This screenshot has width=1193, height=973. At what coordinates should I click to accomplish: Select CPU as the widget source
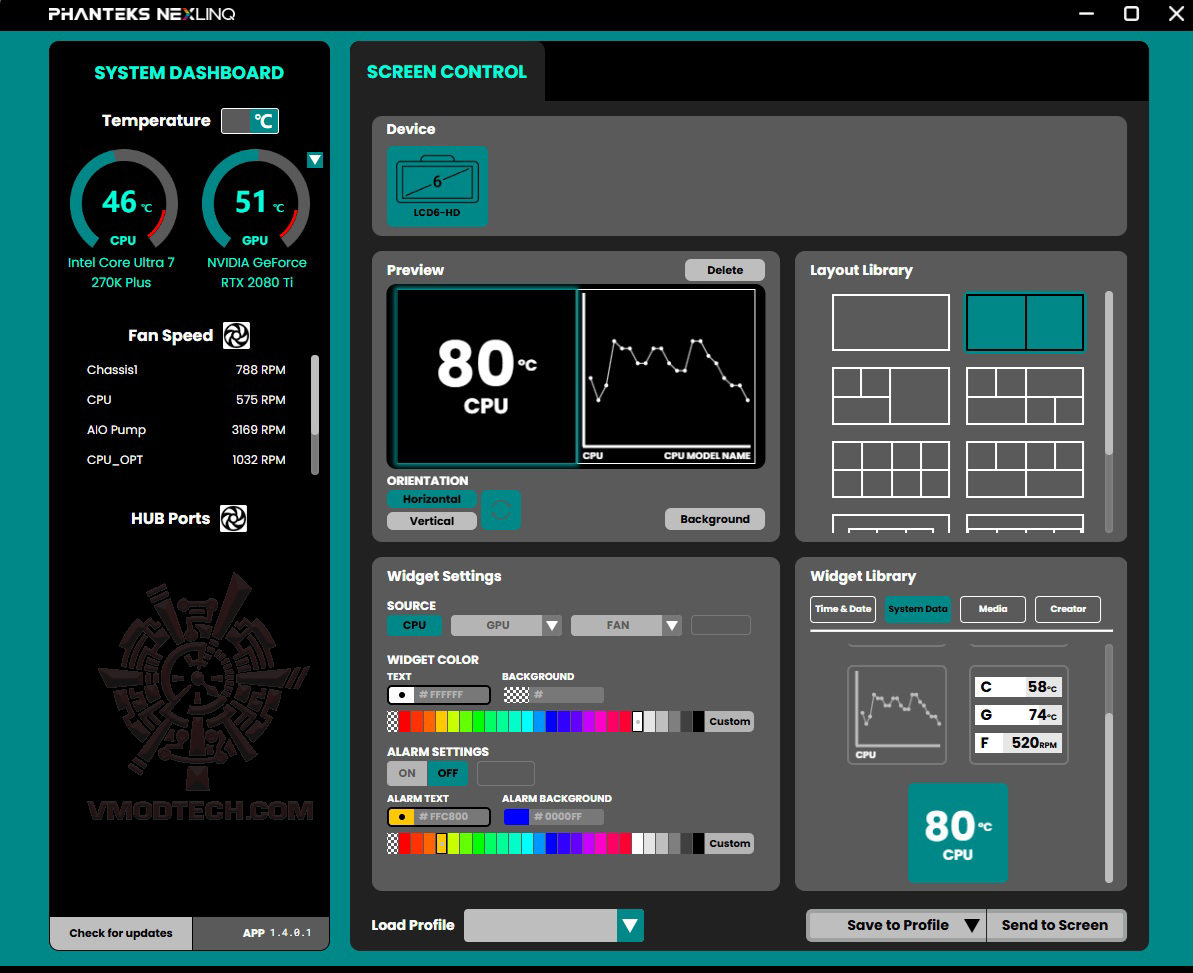(415, 625)
